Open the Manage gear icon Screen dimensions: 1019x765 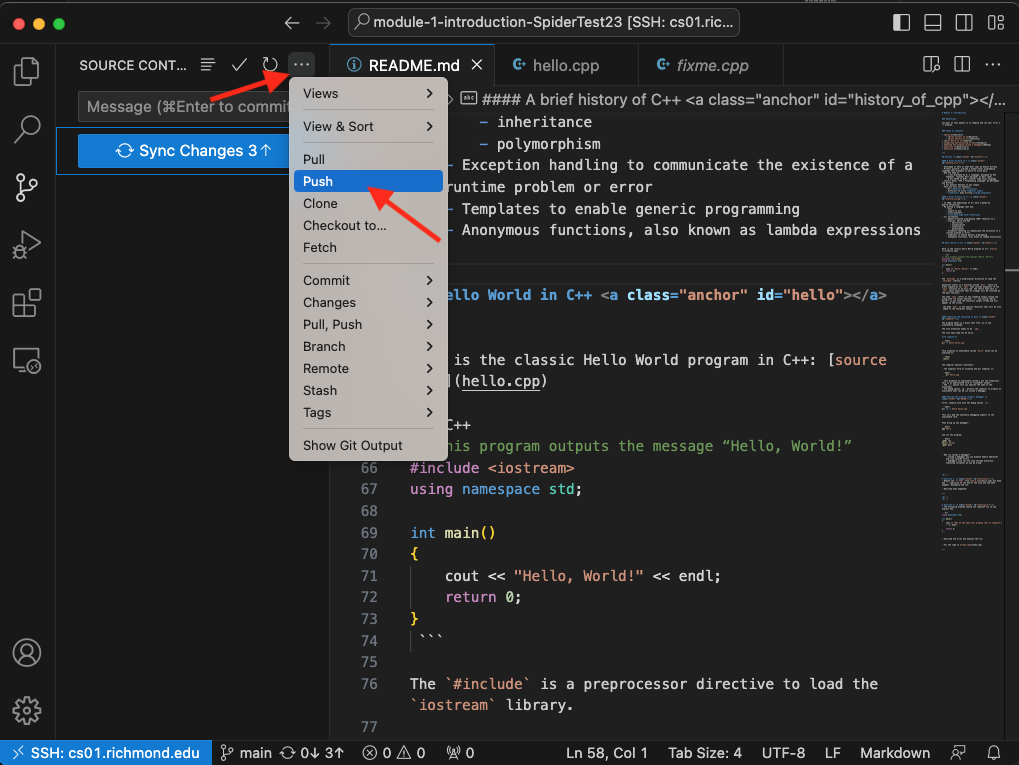[27, 710]
